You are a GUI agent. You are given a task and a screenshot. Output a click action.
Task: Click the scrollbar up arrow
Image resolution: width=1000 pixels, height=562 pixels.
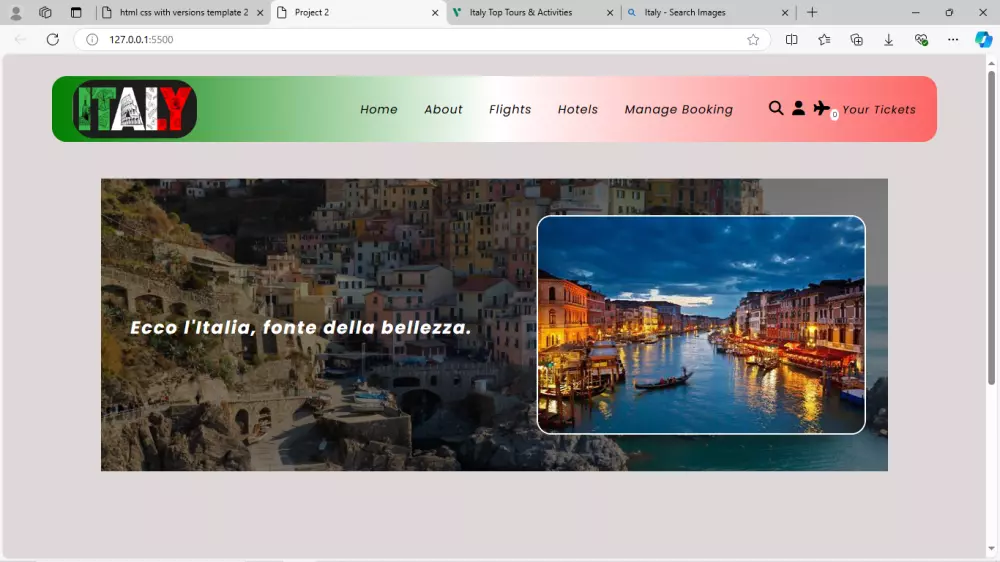991,63
